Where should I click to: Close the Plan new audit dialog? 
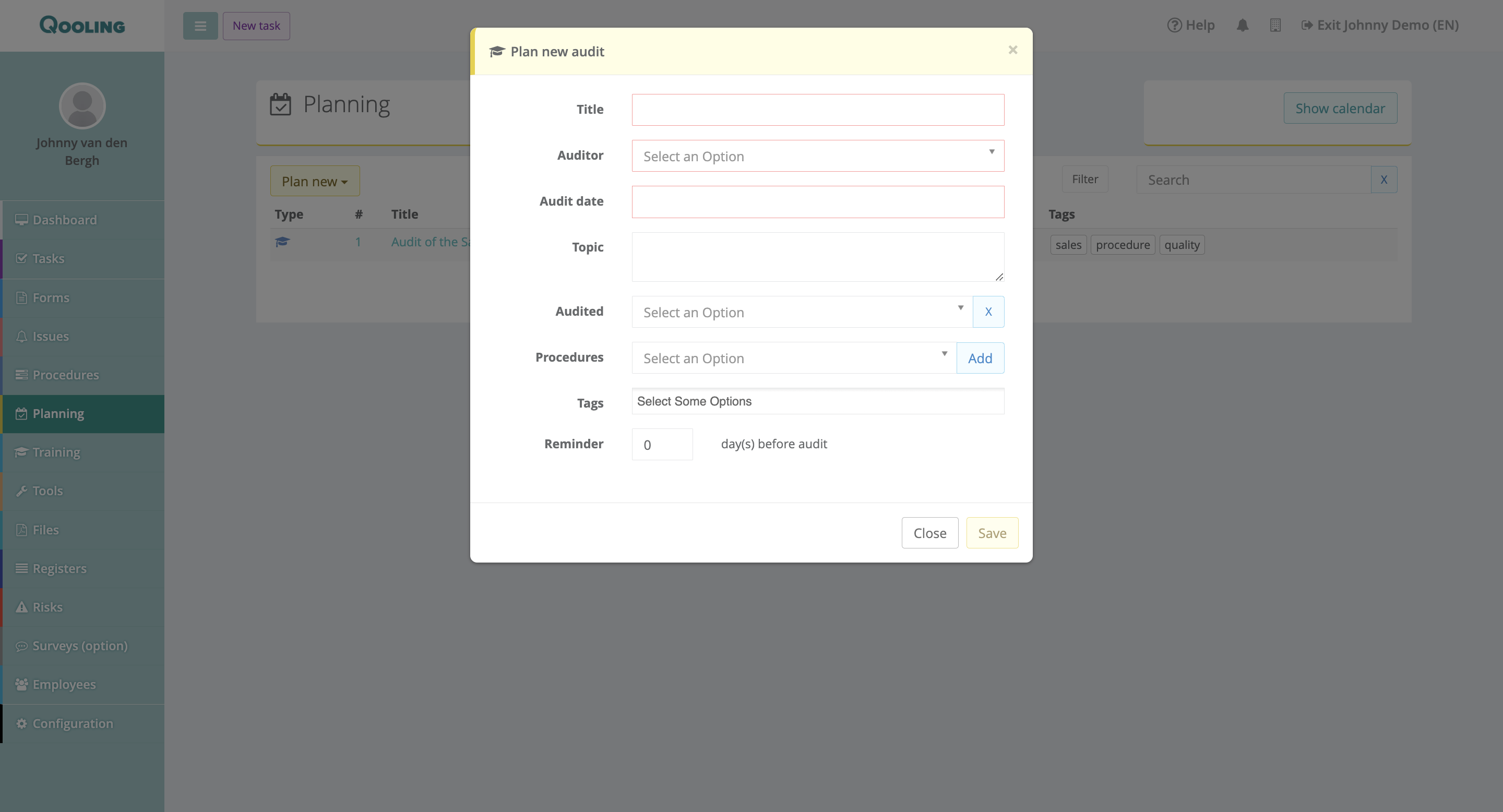point(1013,50)
